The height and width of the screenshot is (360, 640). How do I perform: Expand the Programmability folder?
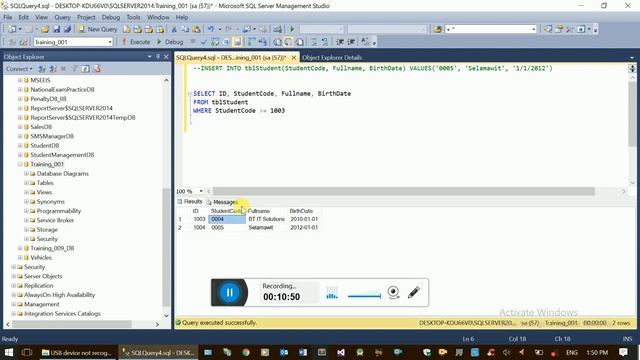(x=26, y=211)
